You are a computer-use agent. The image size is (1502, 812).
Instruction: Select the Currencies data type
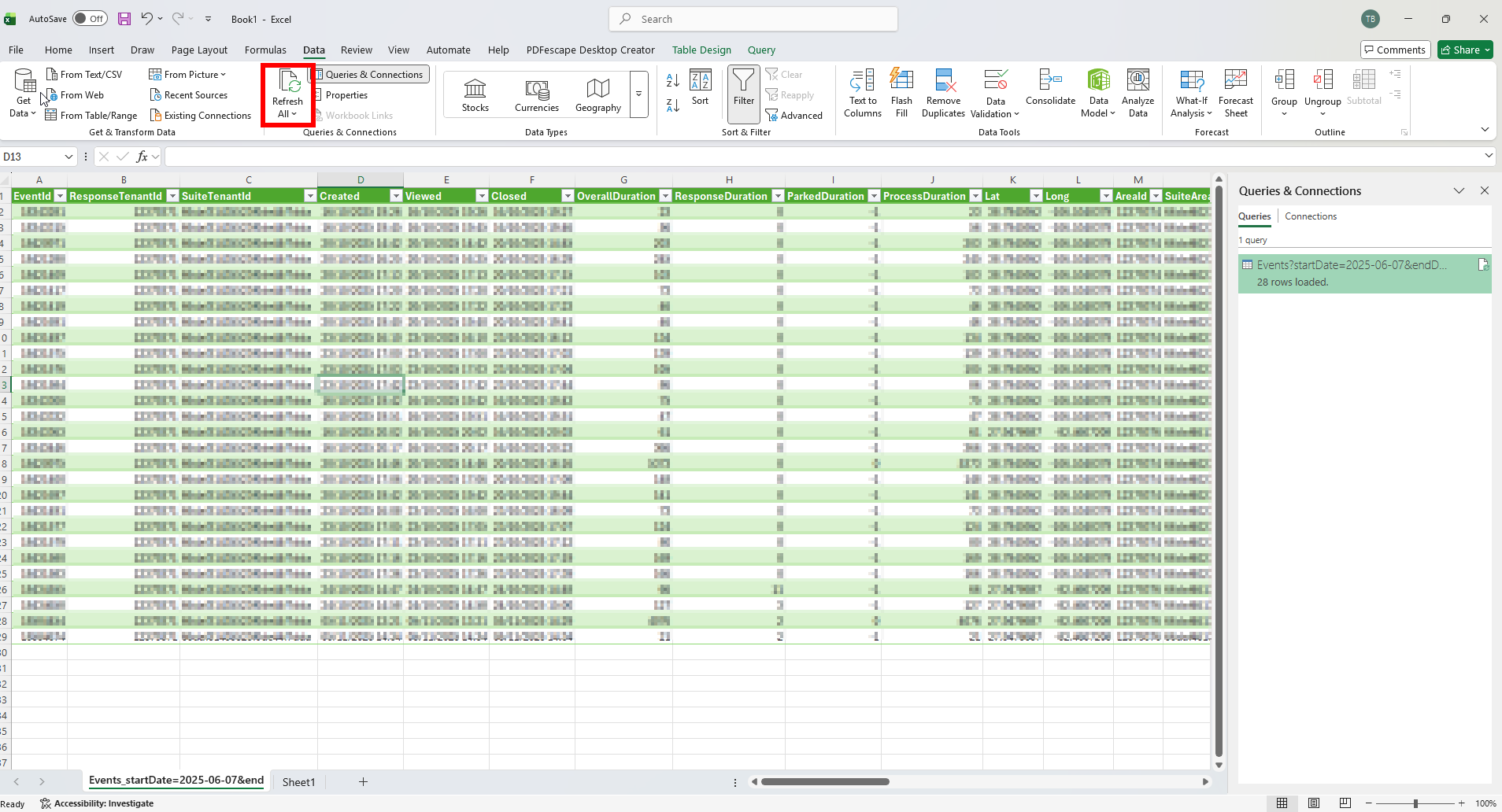(x=537, y=95)
